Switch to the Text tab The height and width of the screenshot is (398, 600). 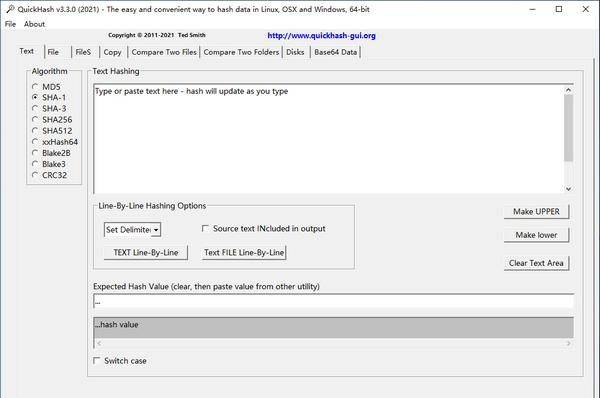coord(27,51)
